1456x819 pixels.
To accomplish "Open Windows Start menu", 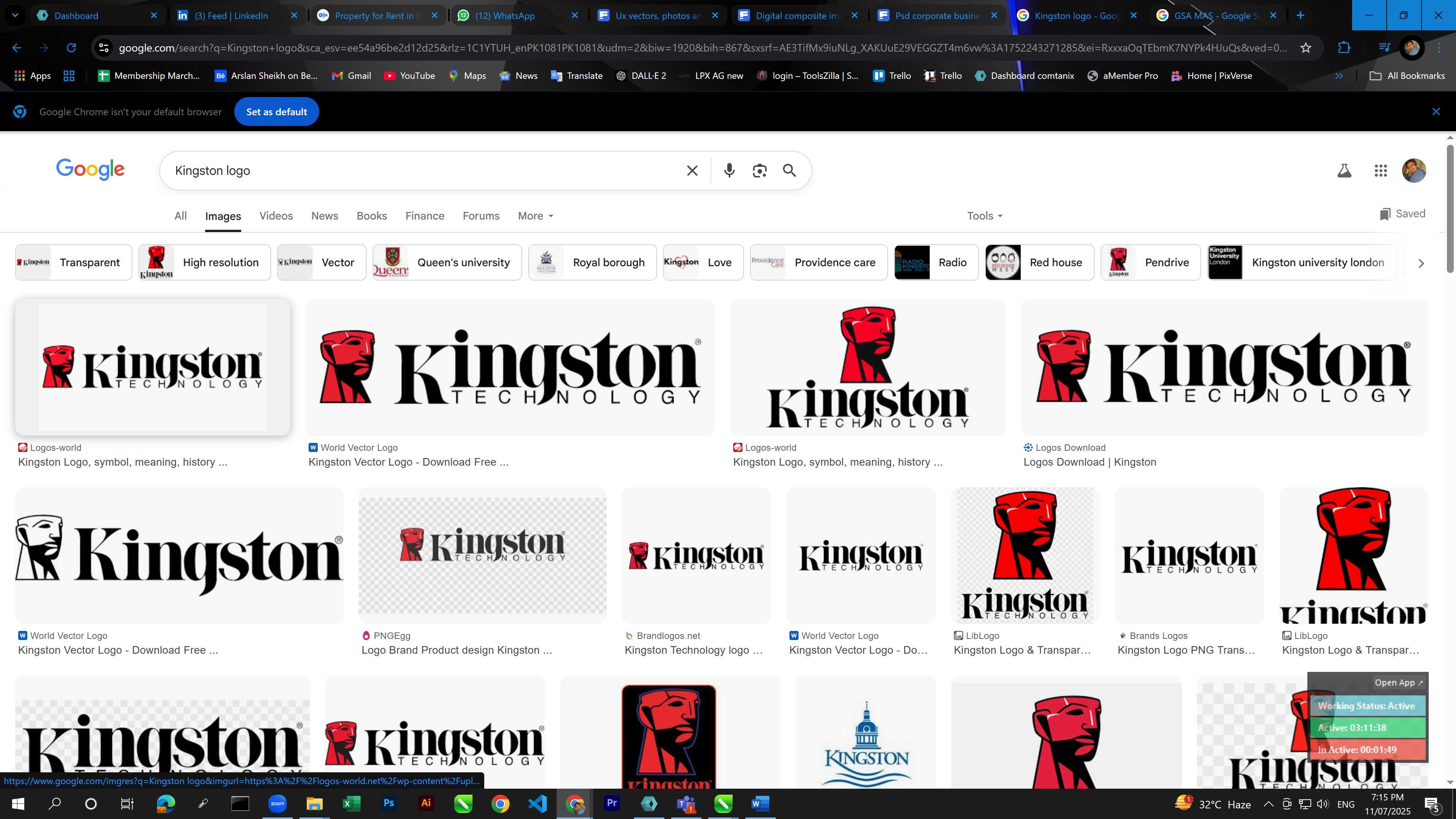I will pos(17,803).
